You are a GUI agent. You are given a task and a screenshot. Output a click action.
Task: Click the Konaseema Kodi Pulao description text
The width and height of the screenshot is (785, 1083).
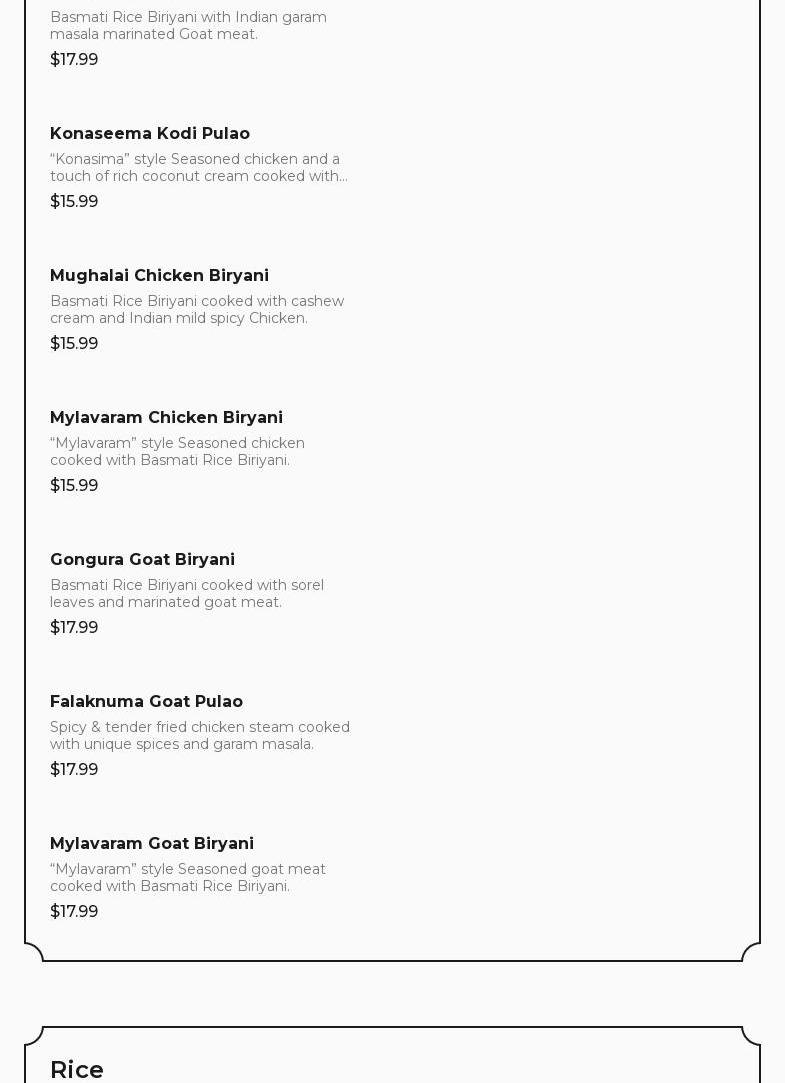198,167
